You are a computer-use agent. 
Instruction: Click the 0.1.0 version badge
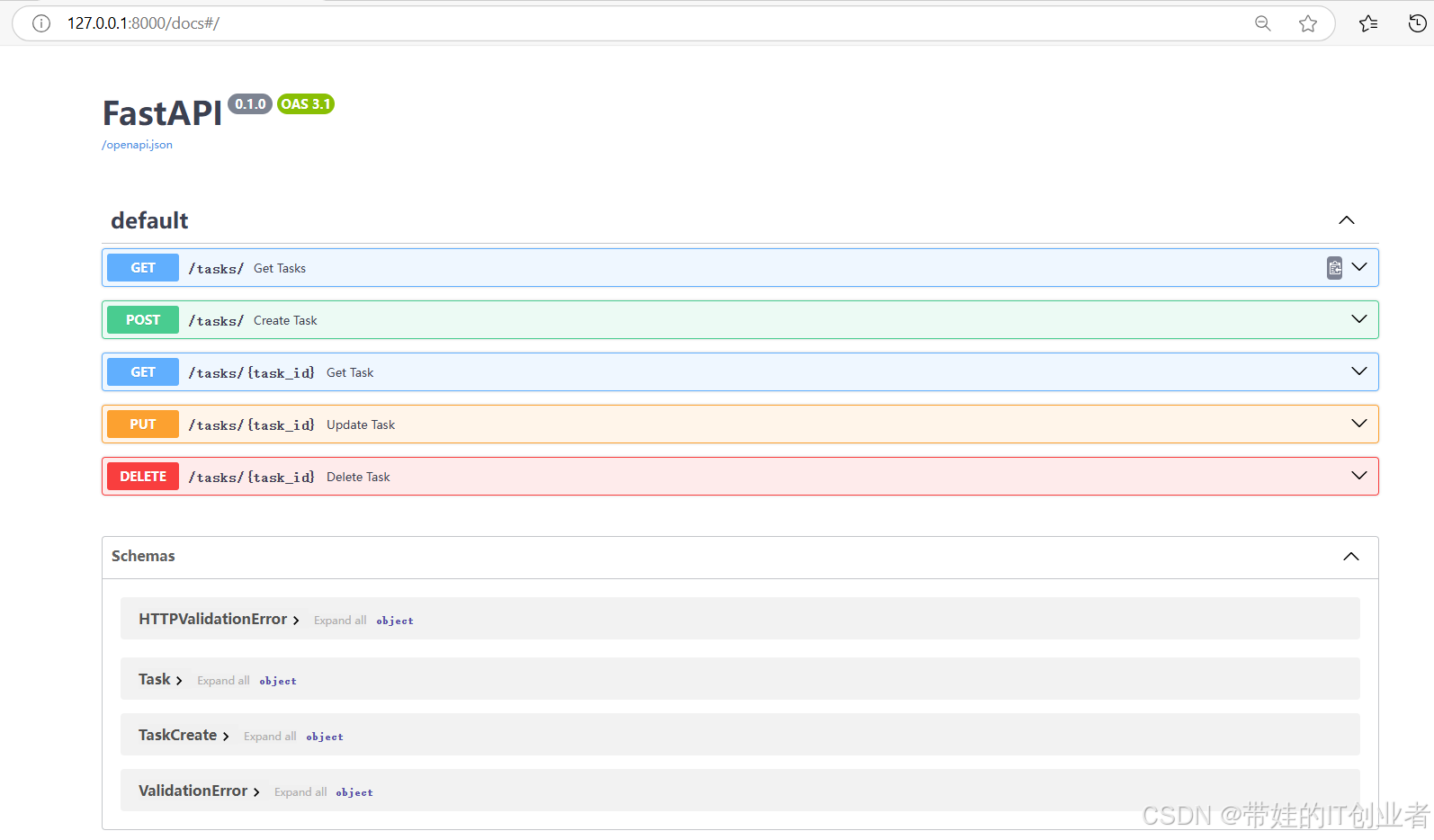tap(250, 104)
